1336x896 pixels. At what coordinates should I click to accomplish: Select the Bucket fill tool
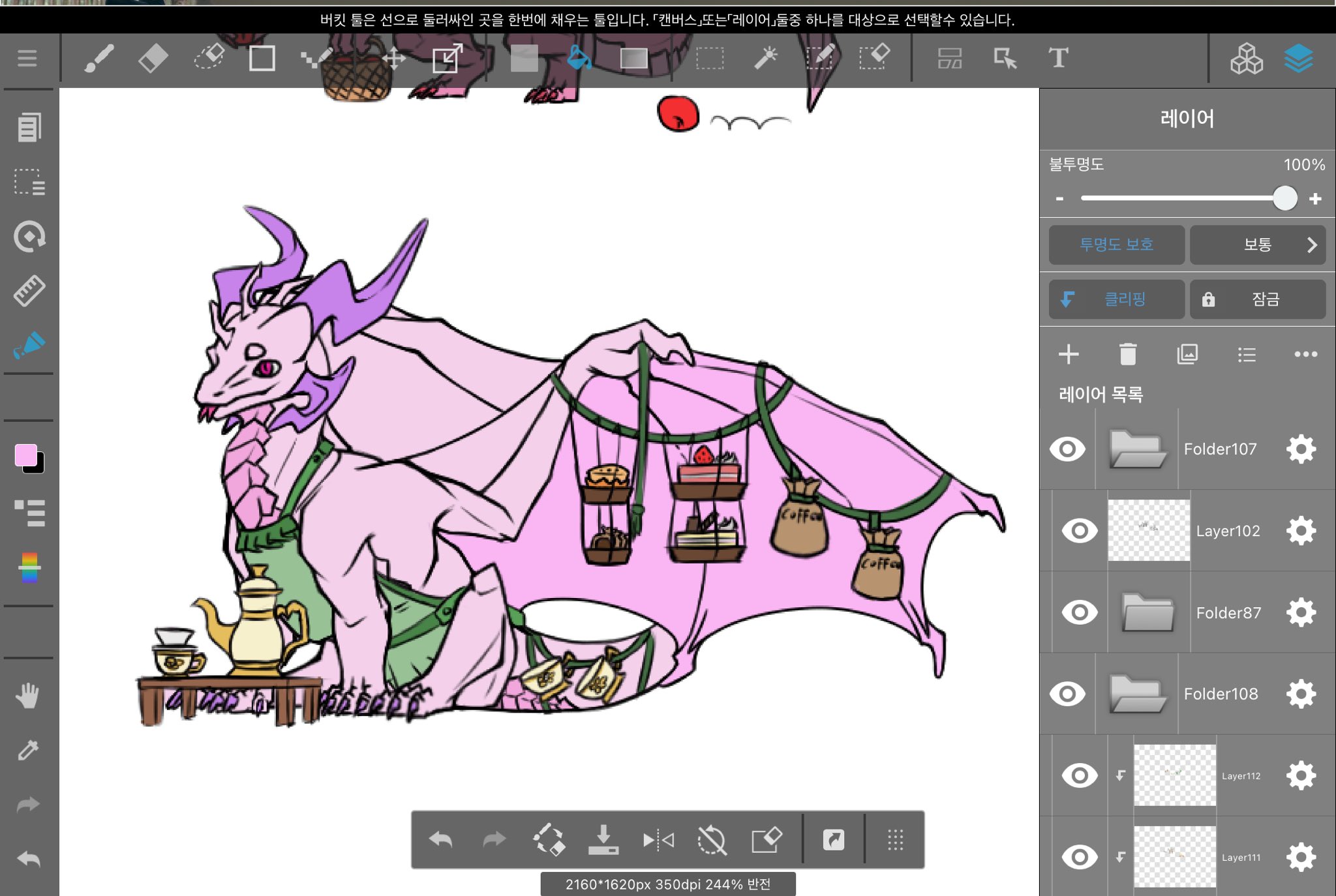coord(579,59)
